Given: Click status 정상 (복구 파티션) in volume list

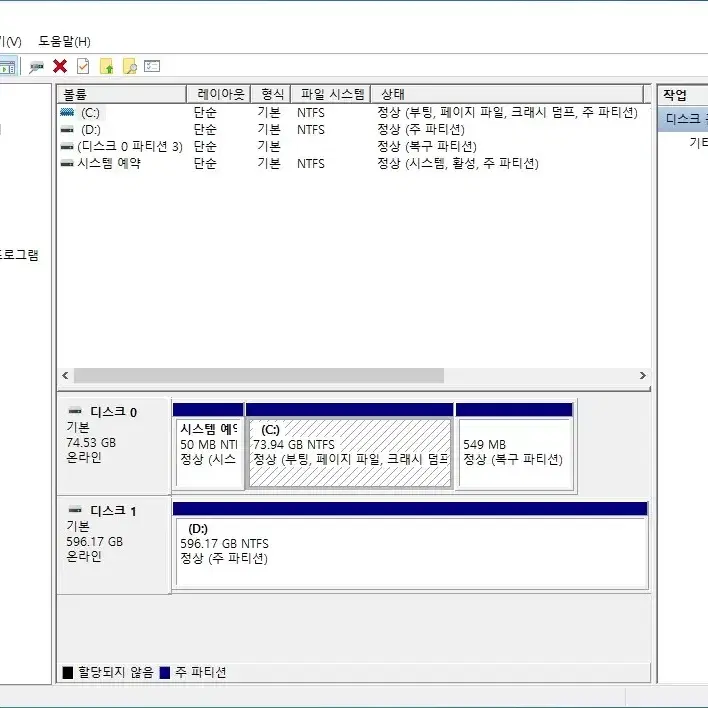Looking at the screenshot, I should pyautogui.click(x=427, y=146).
